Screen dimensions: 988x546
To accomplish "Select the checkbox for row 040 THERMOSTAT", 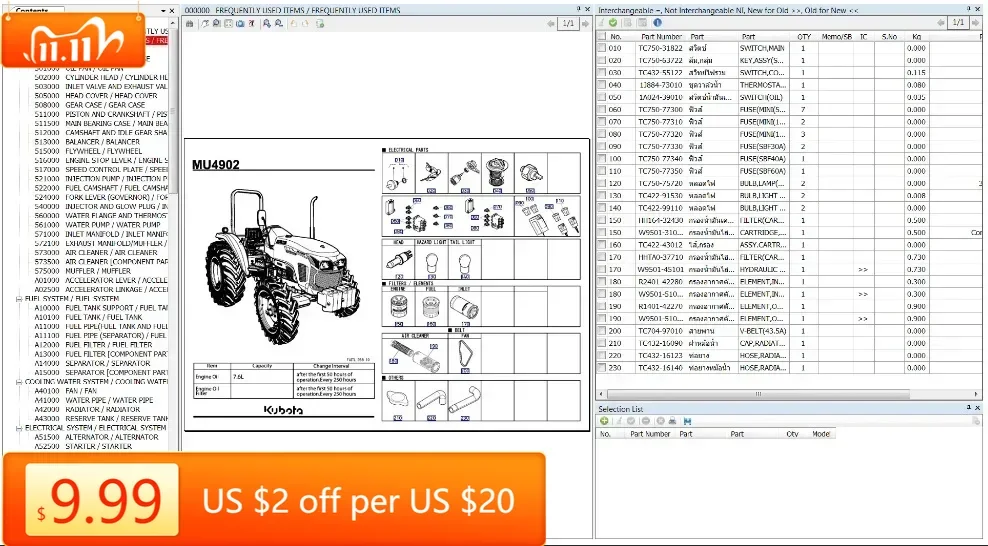I will [x=602, y=85].
